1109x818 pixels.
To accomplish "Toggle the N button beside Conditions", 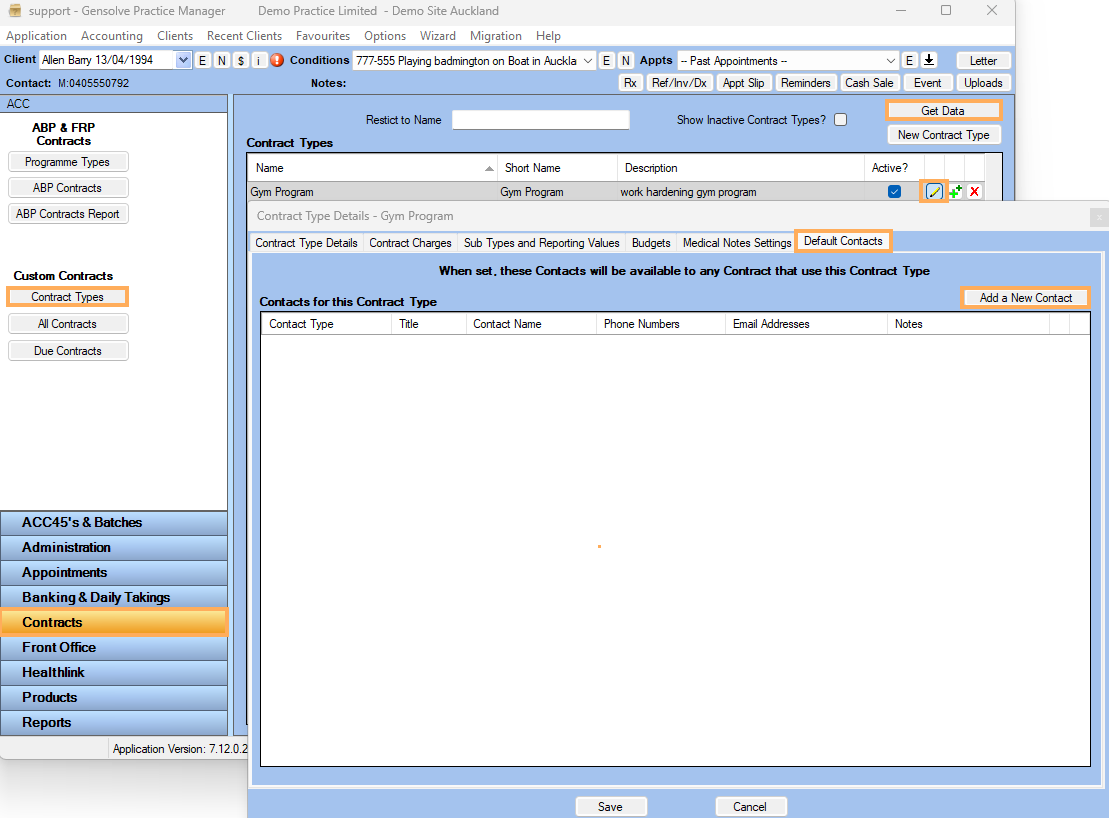I will (x=626, y=60).
